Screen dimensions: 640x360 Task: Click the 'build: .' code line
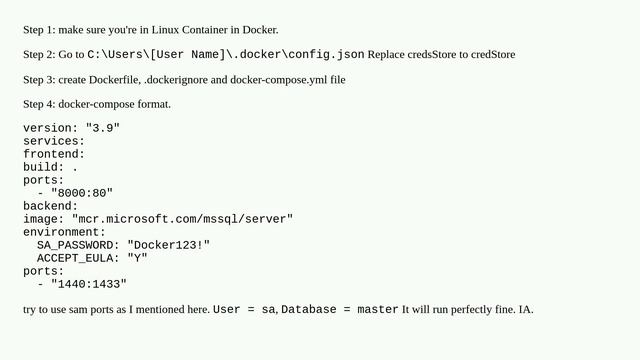[50, 167]
